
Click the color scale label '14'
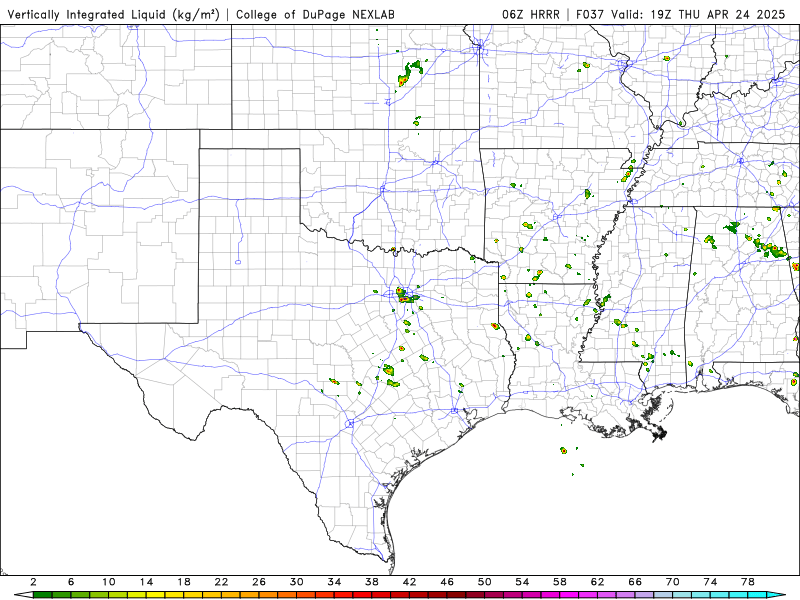(x=146, y=582)
